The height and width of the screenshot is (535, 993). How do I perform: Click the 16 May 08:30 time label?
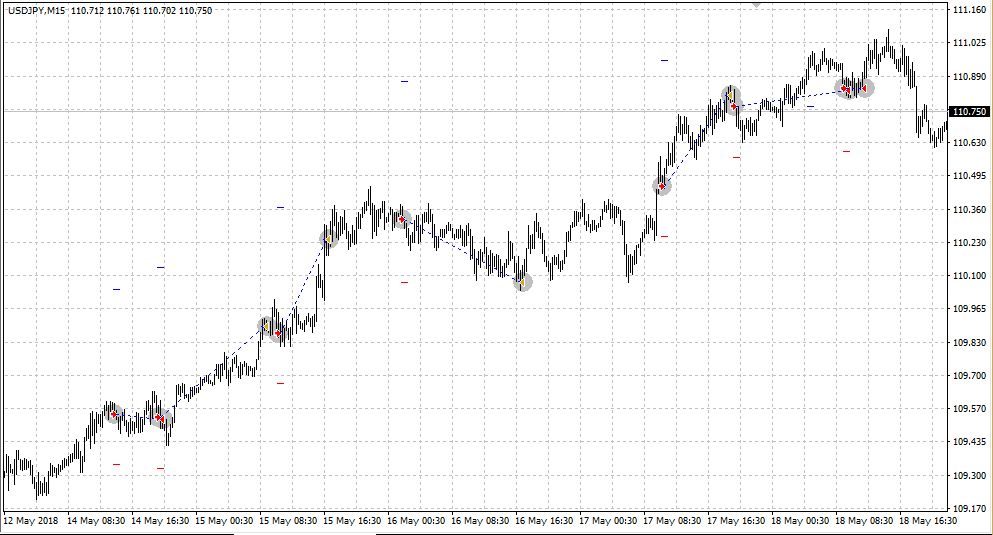(x=479, y=521)
